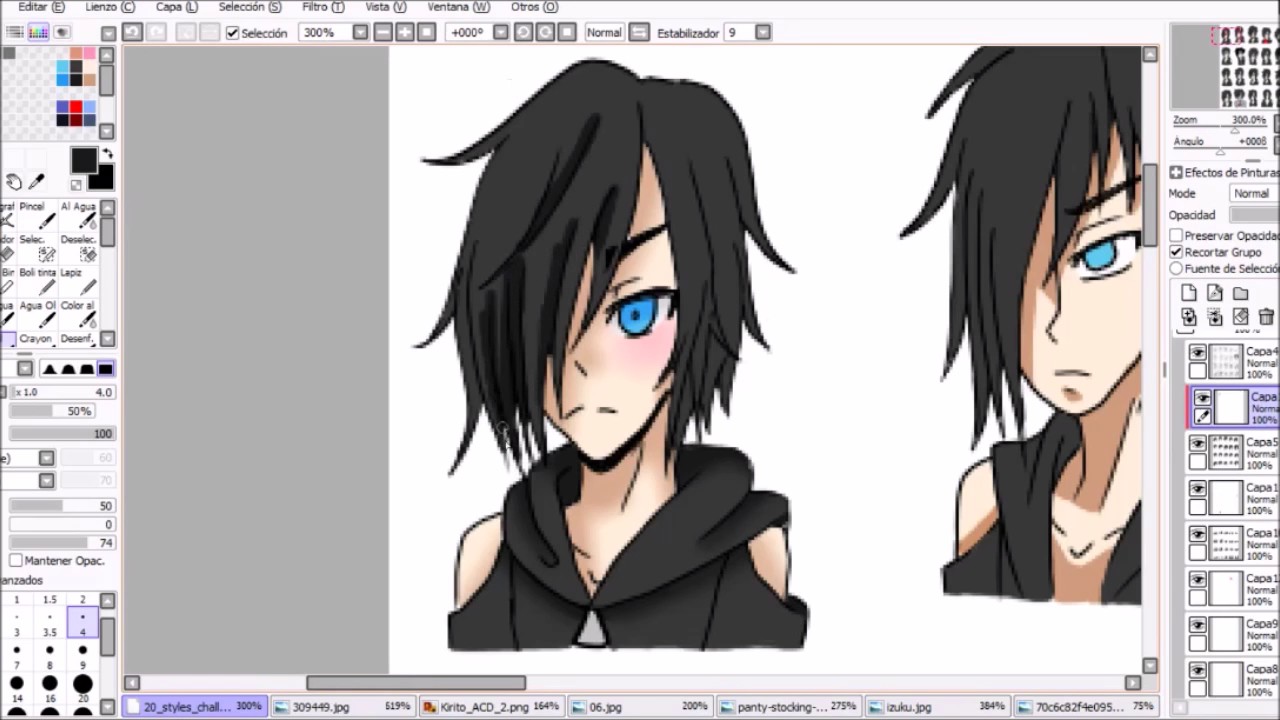Click the zoom in plus button
Viewport: 1280px width, 720px height.
point(405,32)
